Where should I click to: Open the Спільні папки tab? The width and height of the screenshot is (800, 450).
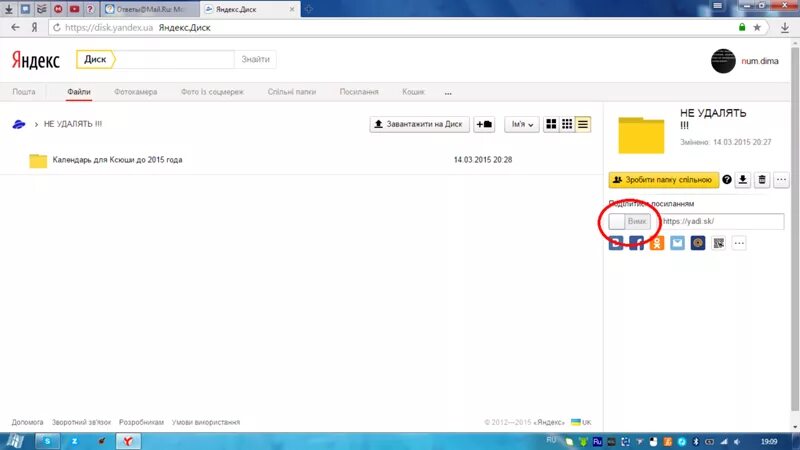(292, 92)
